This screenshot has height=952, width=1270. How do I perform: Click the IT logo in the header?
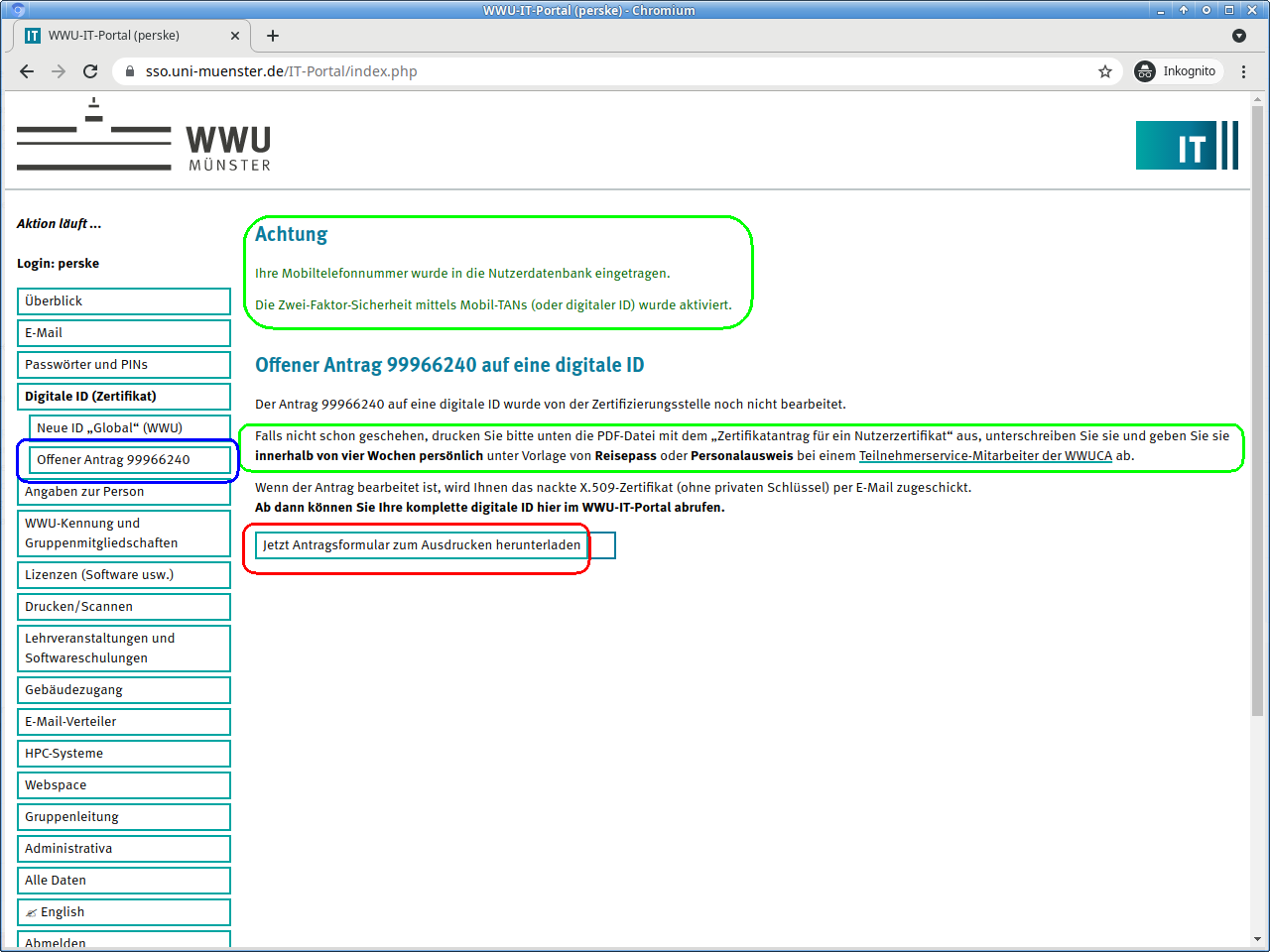(x=1187, y=146)
